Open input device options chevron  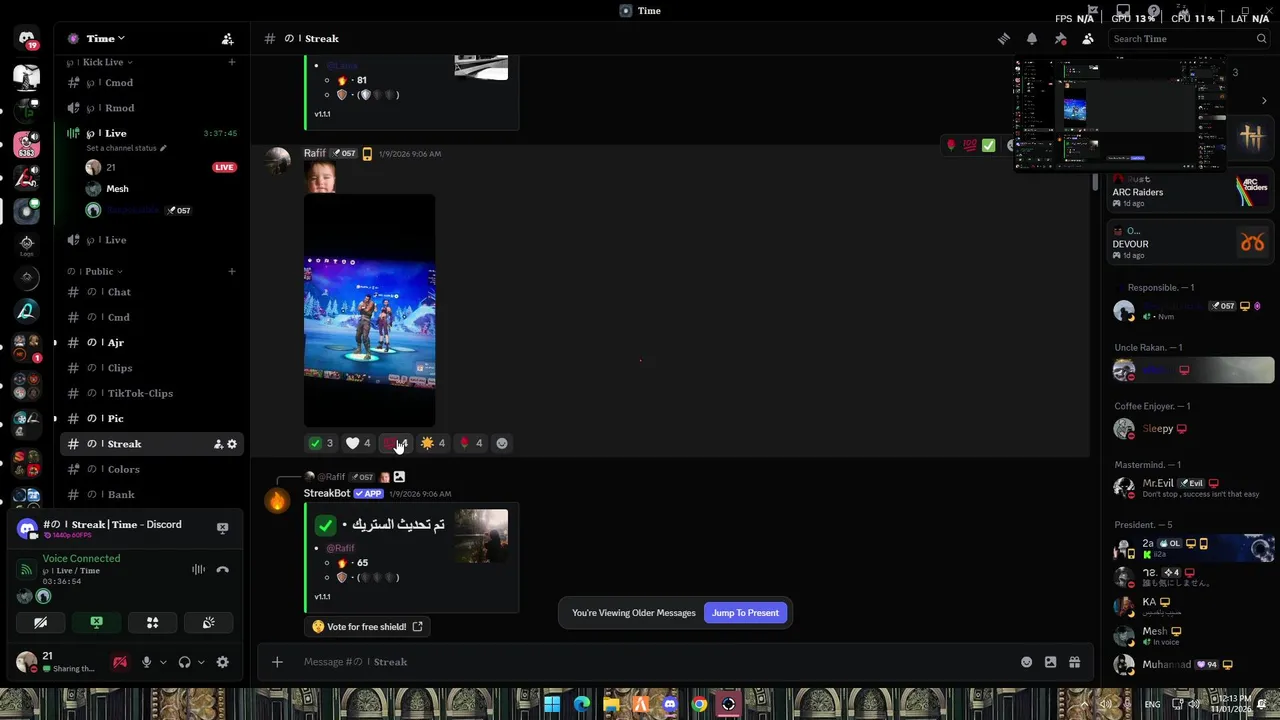[x=163, y=662]
